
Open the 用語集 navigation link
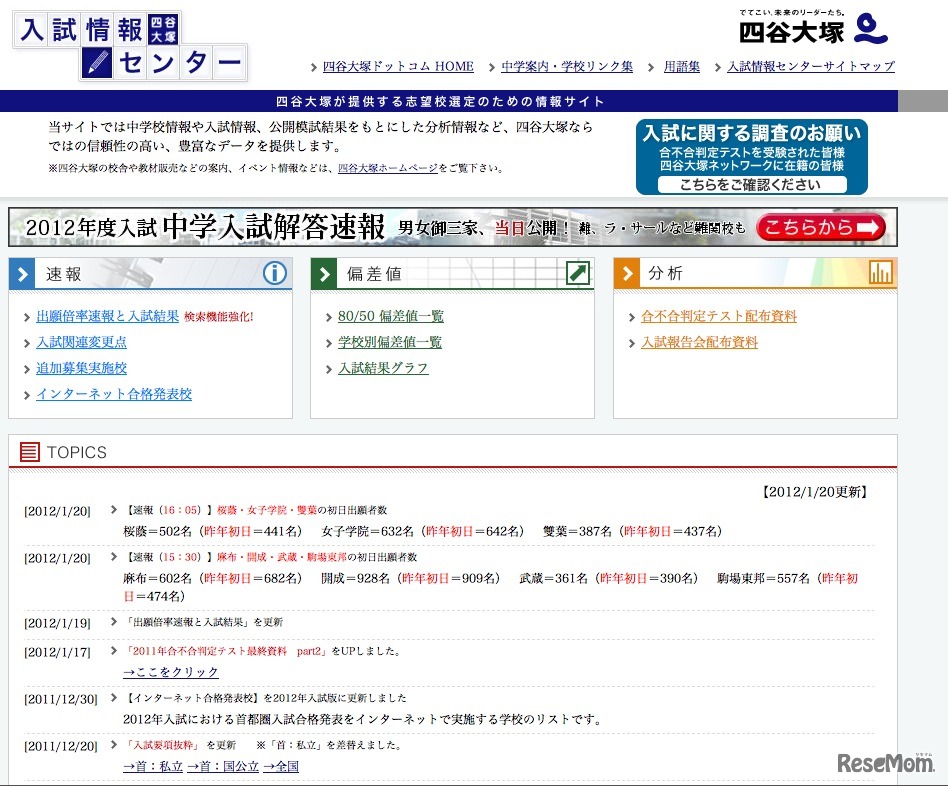[x=680, y=65]
